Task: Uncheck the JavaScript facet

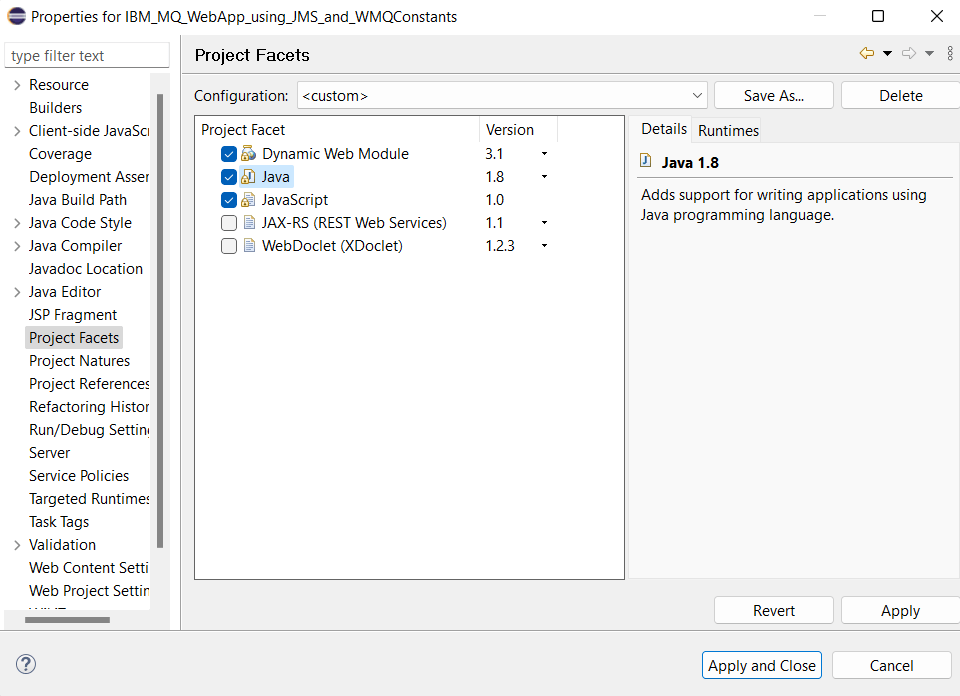Action: 228,199
